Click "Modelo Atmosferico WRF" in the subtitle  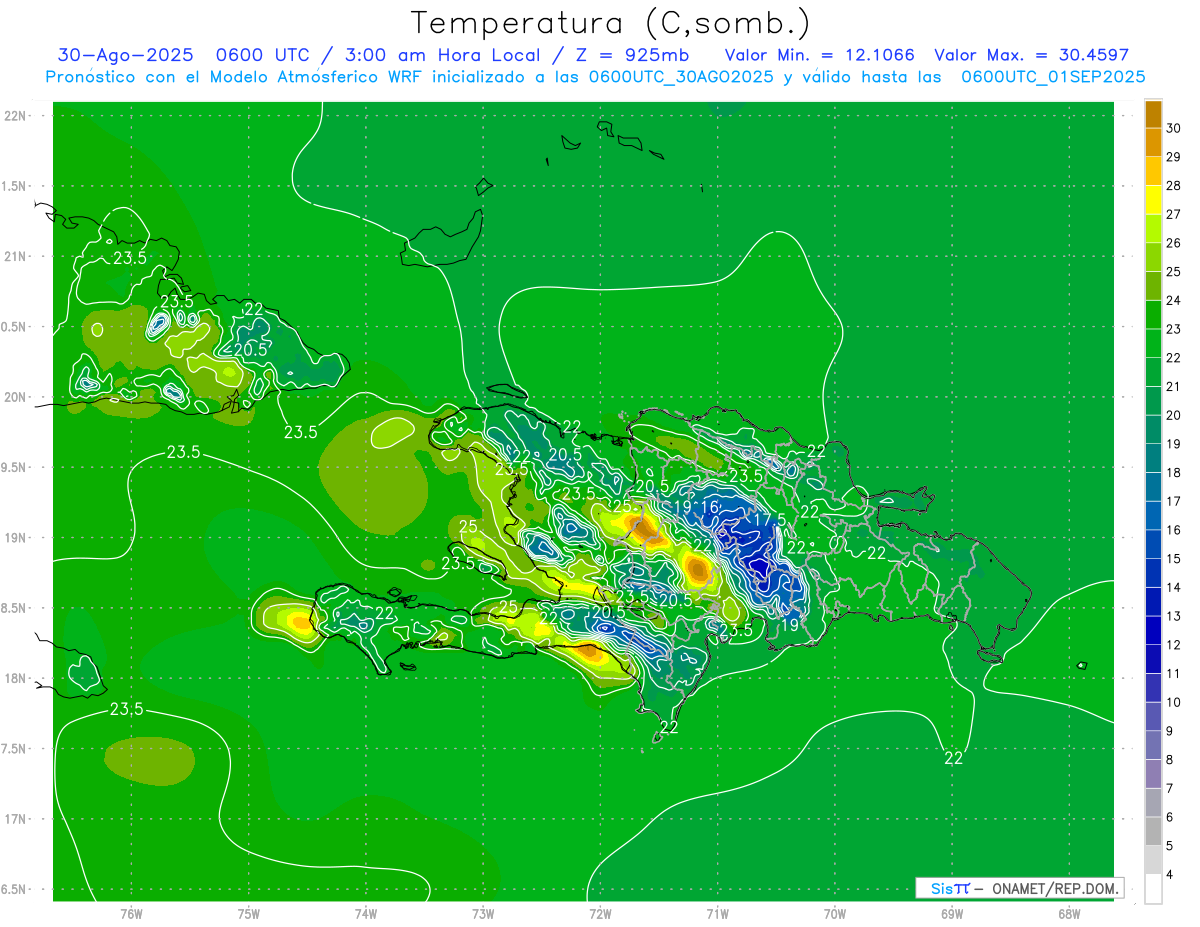[316, 77]
